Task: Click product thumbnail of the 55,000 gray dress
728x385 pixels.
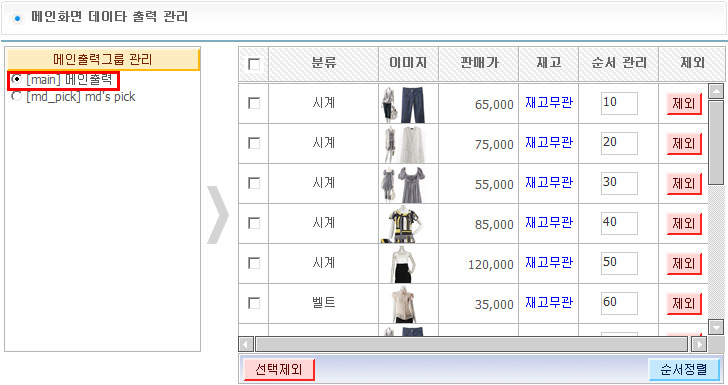Action: [x=403, y=184]
